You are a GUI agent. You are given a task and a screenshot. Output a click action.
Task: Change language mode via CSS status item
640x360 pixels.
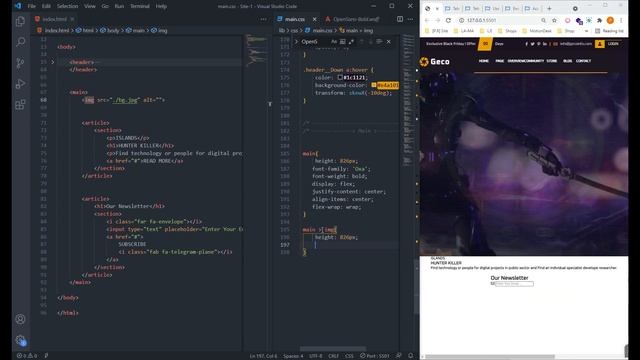pyautogui.click(x=349, y=356)
